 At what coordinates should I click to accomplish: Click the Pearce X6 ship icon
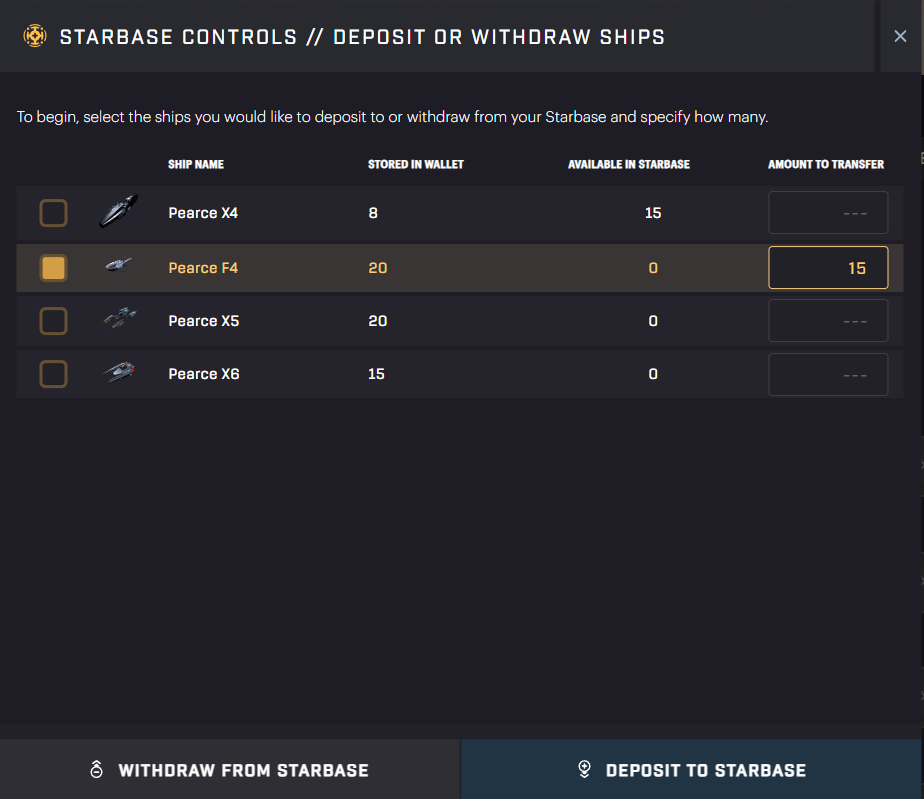tap(119, 373)
